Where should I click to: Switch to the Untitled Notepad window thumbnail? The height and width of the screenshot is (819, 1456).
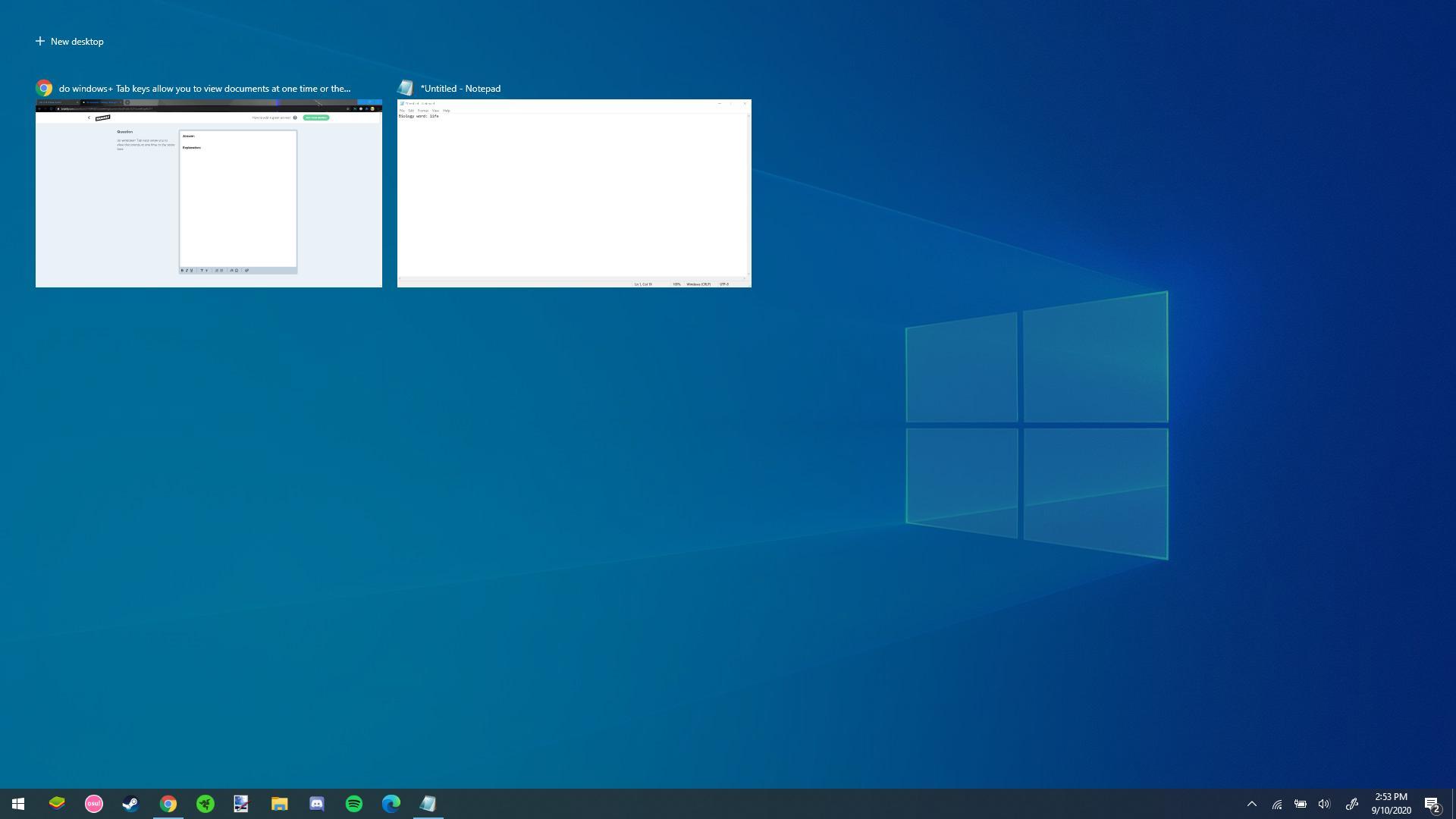click(574, 193)
